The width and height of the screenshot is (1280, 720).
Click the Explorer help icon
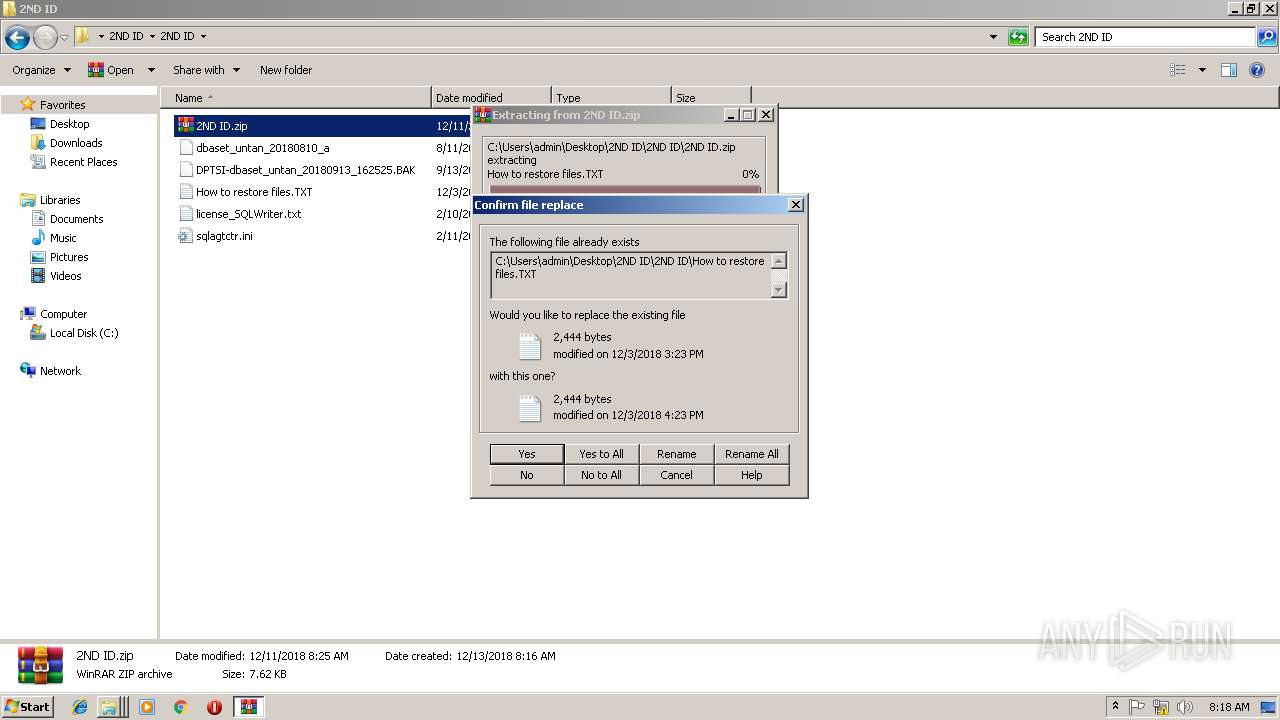point(1258,70)
